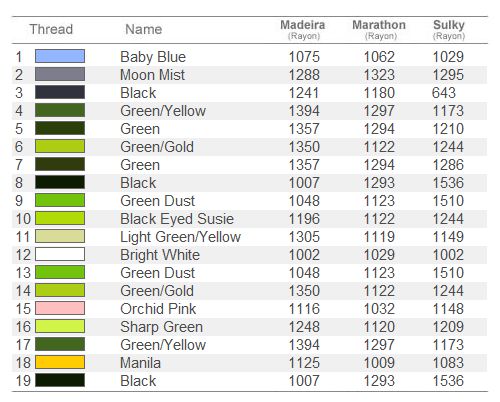Click the Marathon (Rayon) column header
This screenshot has width=500, height=402.
click(x=379, y=29)
